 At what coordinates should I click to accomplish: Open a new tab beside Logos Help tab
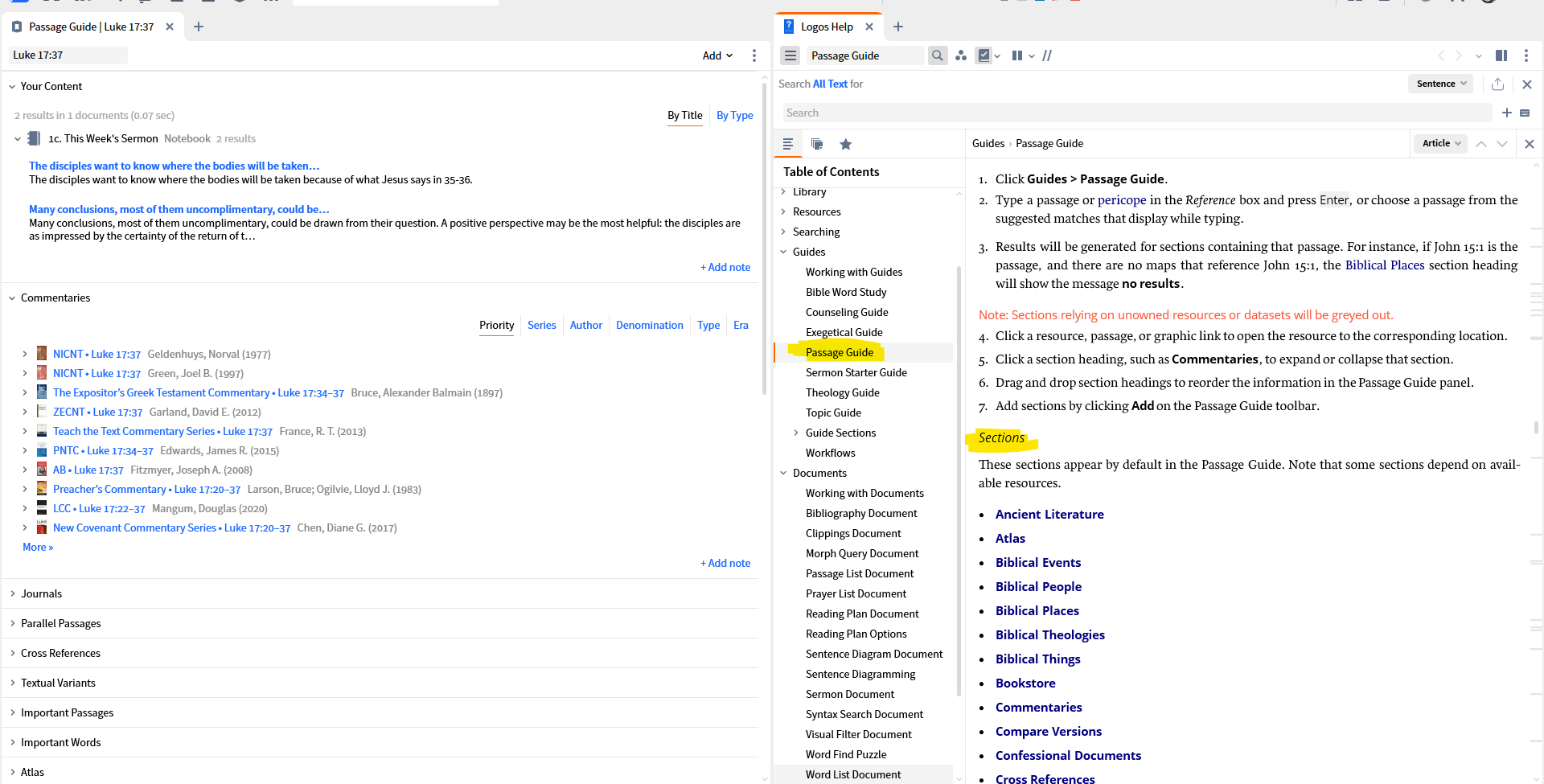[898, 27]
